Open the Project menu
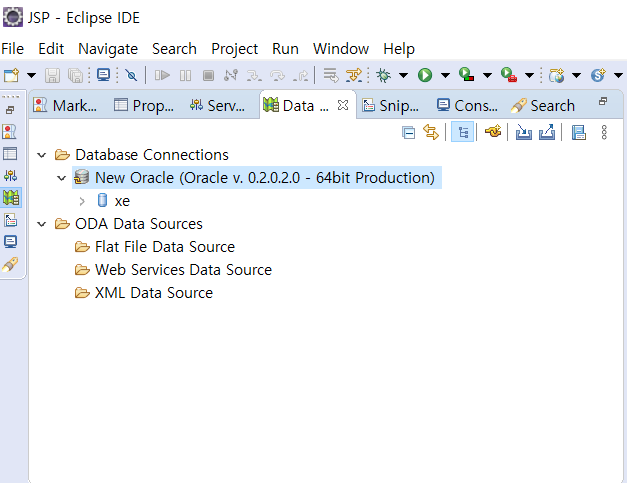The width and height of the screenshot is (627, 483). coord(234,49)
